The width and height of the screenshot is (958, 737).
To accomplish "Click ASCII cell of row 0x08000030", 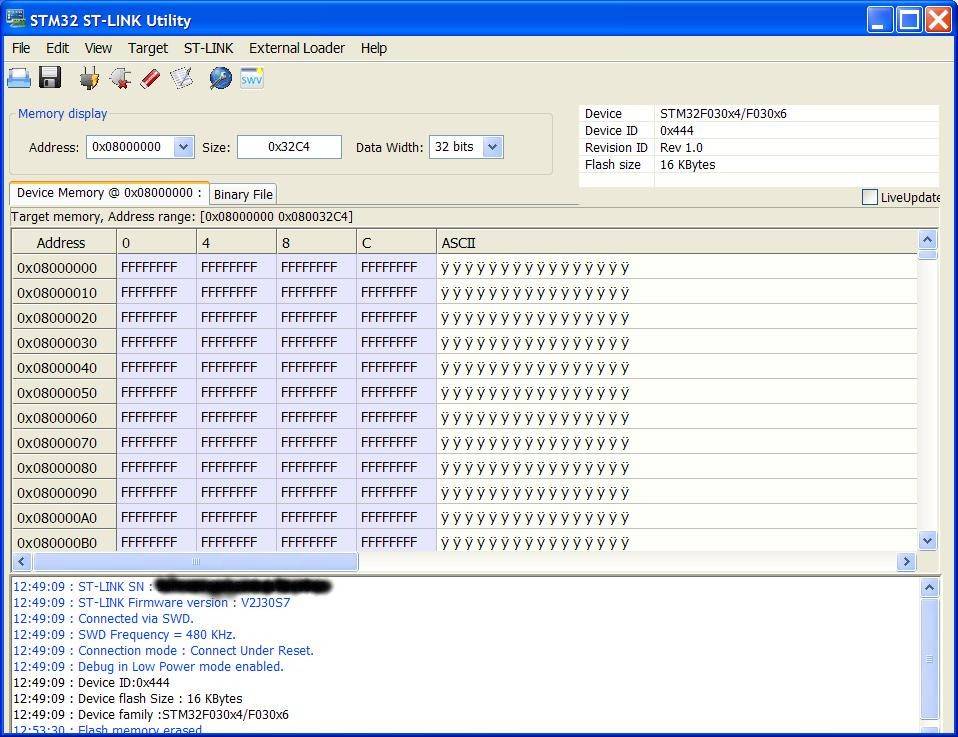I will (x=677, y=342).
